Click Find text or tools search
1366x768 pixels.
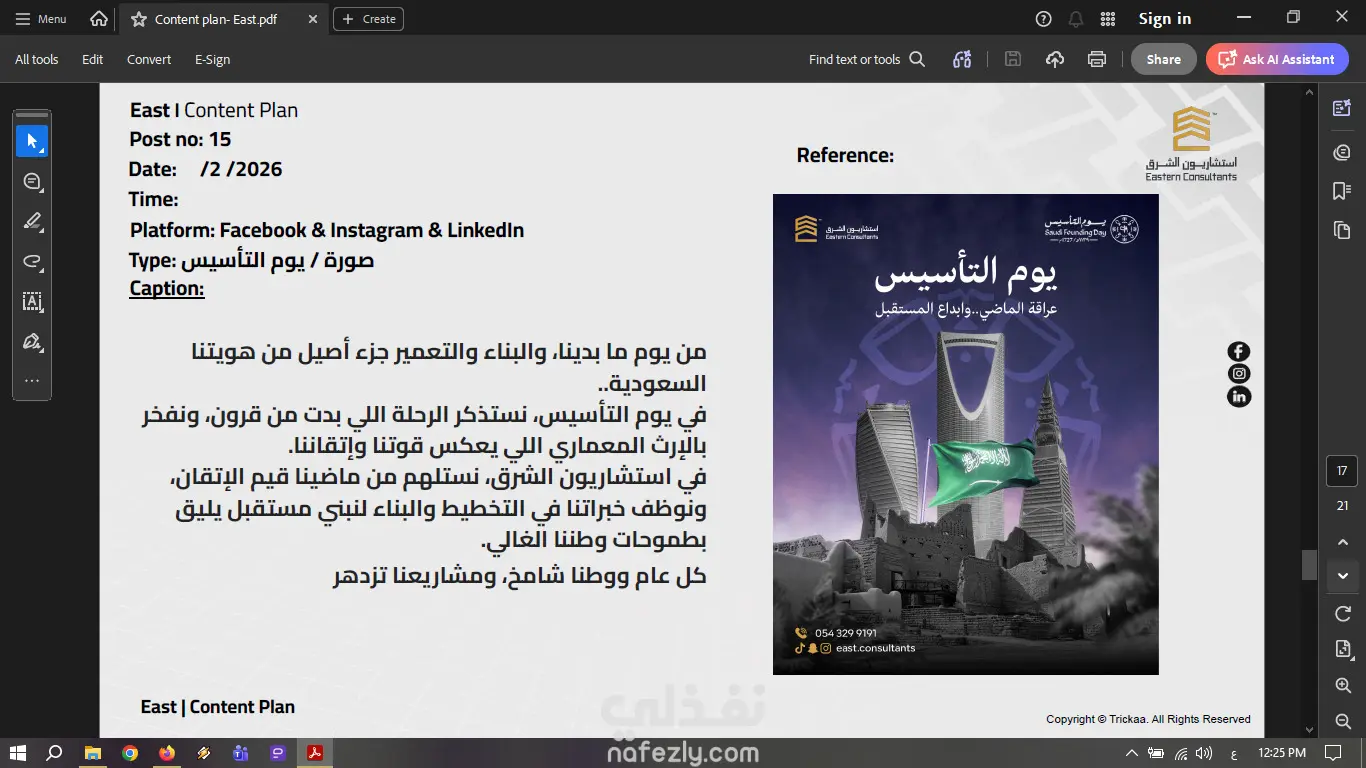(x=867, y=59)
